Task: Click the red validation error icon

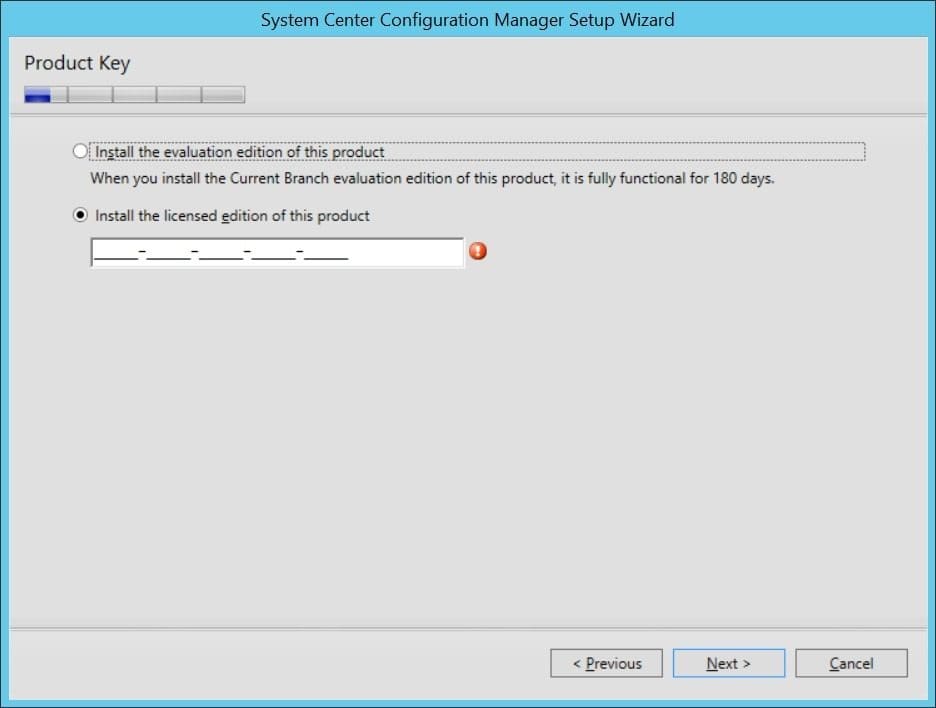Action: 478,251
